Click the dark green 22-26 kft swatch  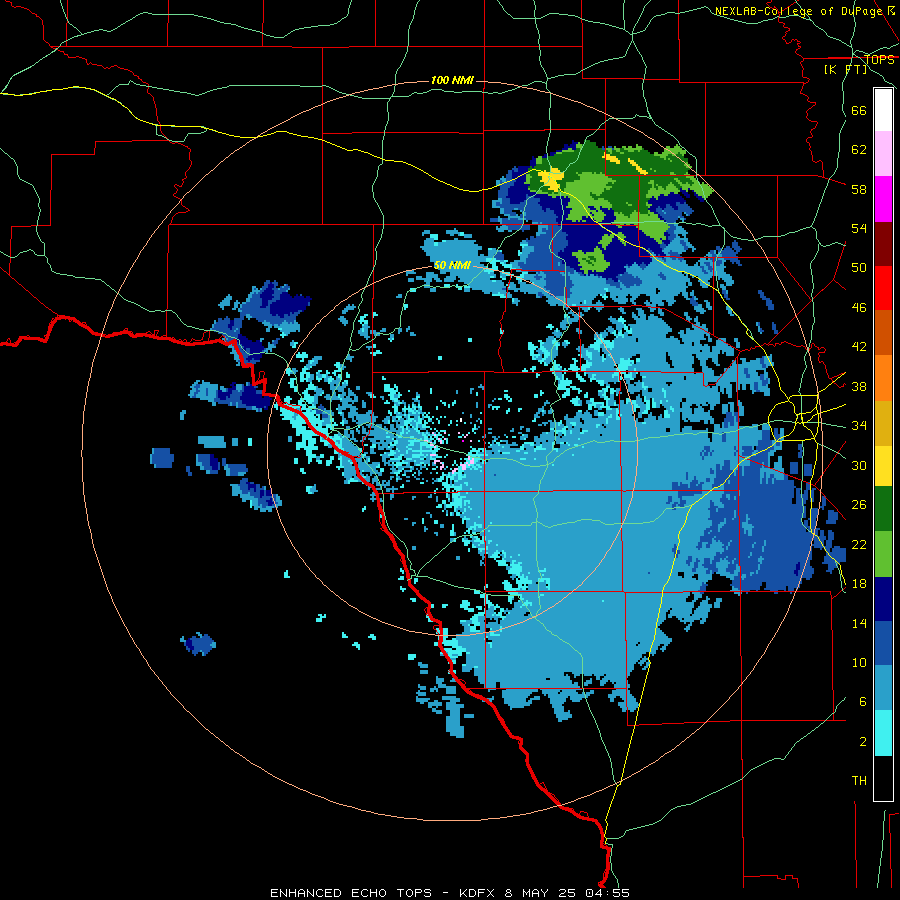pos(883,509)
